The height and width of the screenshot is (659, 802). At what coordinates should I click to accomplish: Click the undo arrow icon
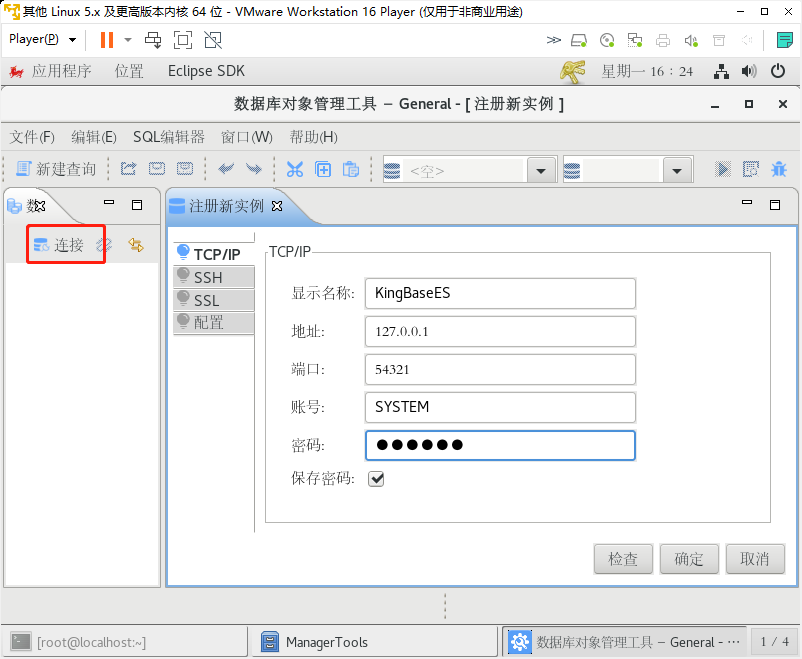tap(226, 169)
